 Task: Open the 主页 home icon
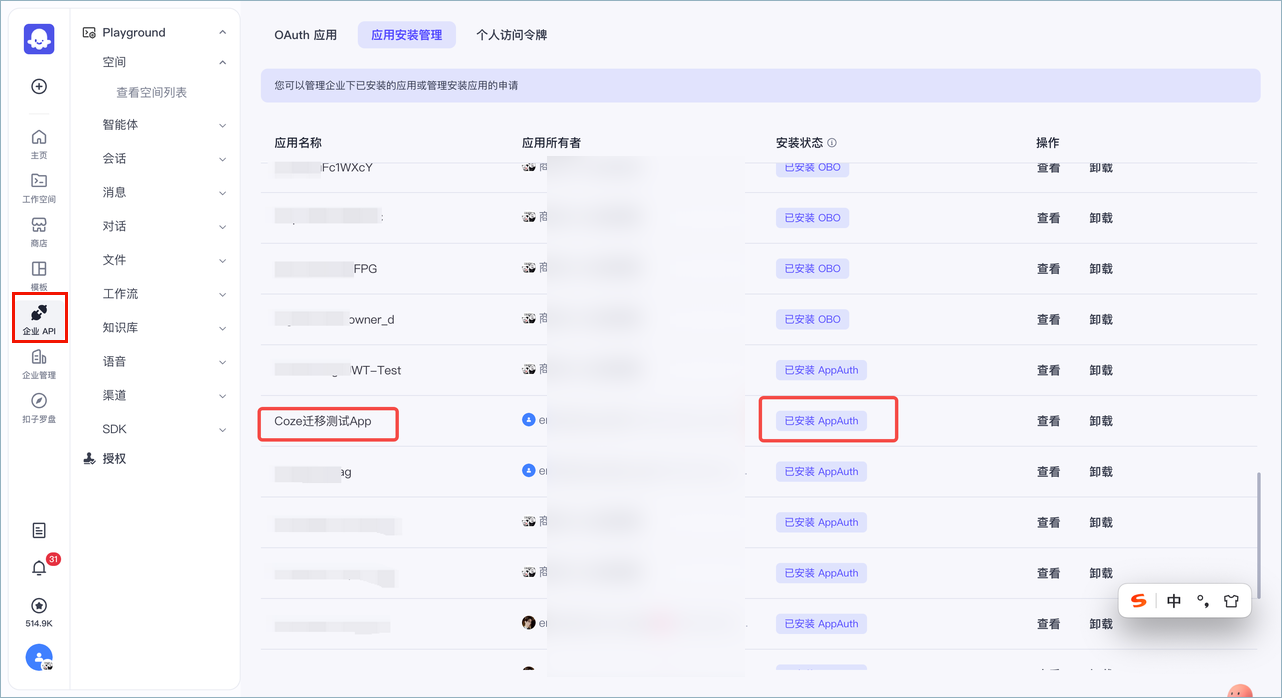[39, 137]
